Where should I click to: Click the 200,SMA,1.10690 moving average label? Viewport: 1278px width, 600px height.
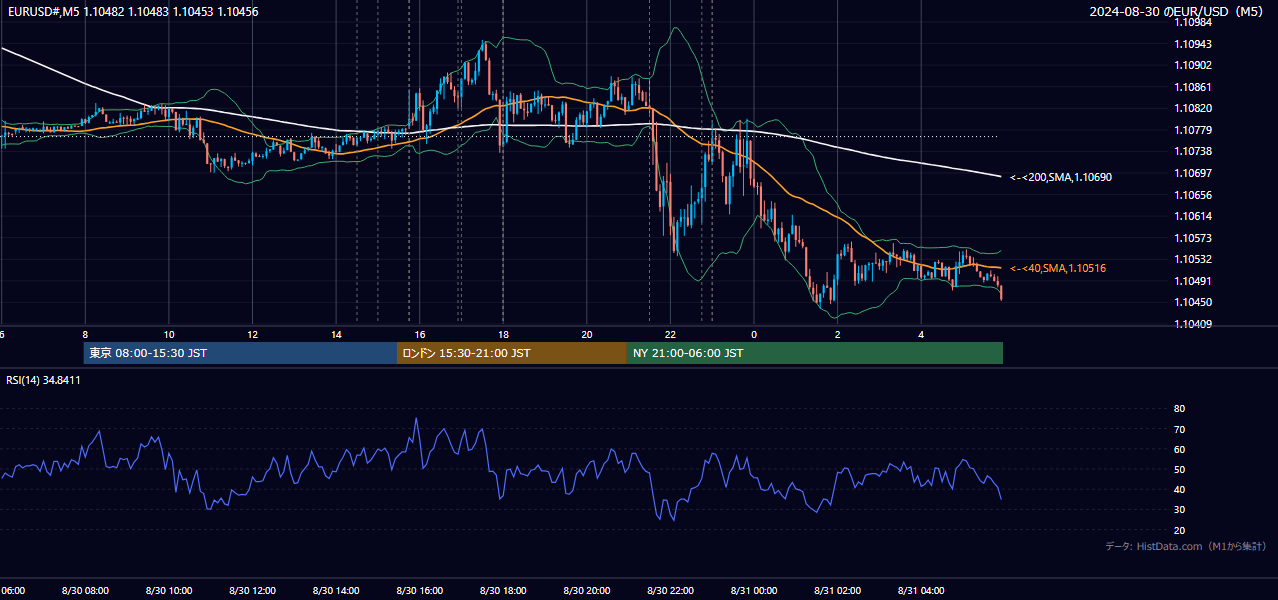(1061, 177)
